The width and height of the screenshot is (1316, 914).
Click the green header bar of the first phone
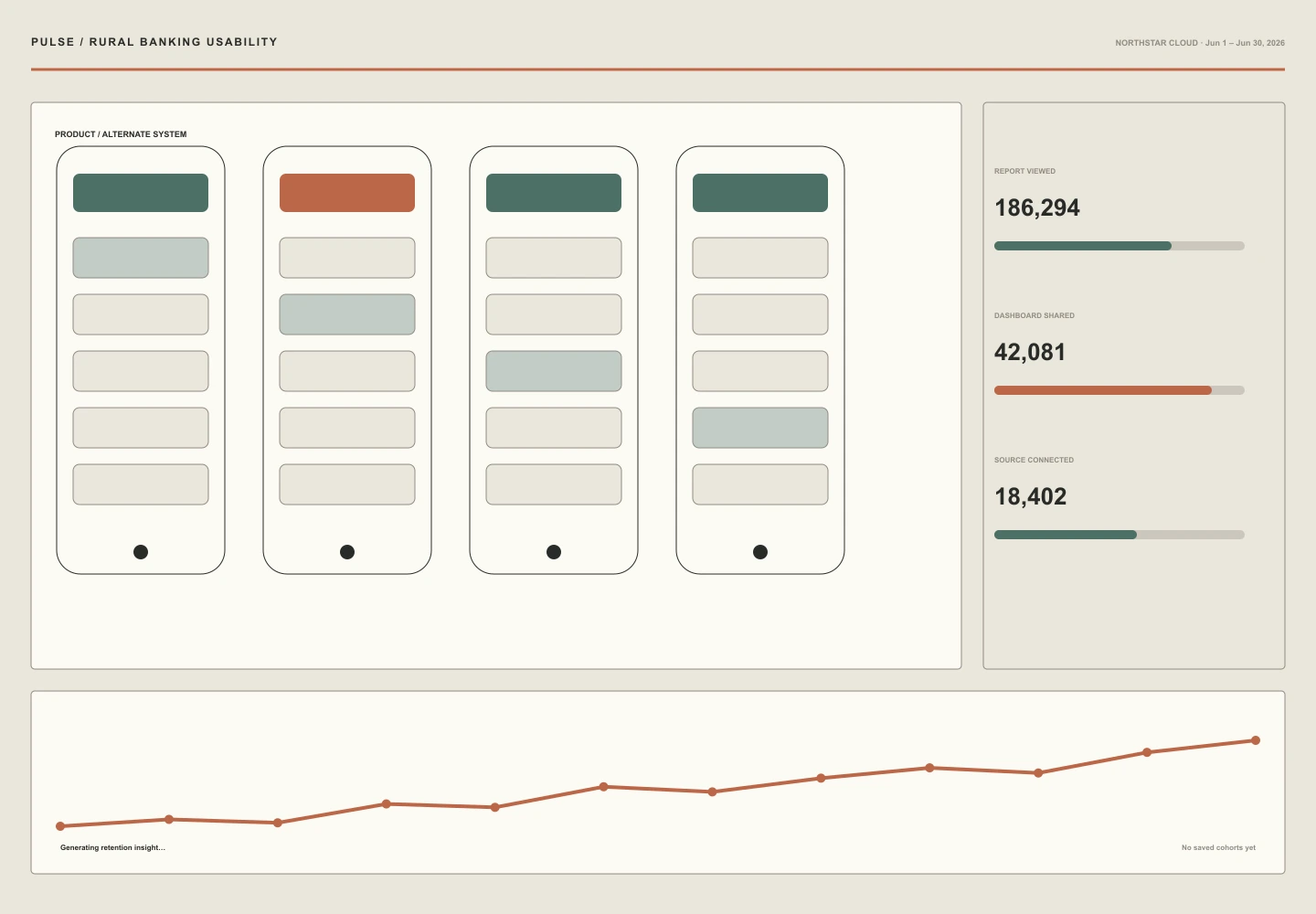[141, 193]
